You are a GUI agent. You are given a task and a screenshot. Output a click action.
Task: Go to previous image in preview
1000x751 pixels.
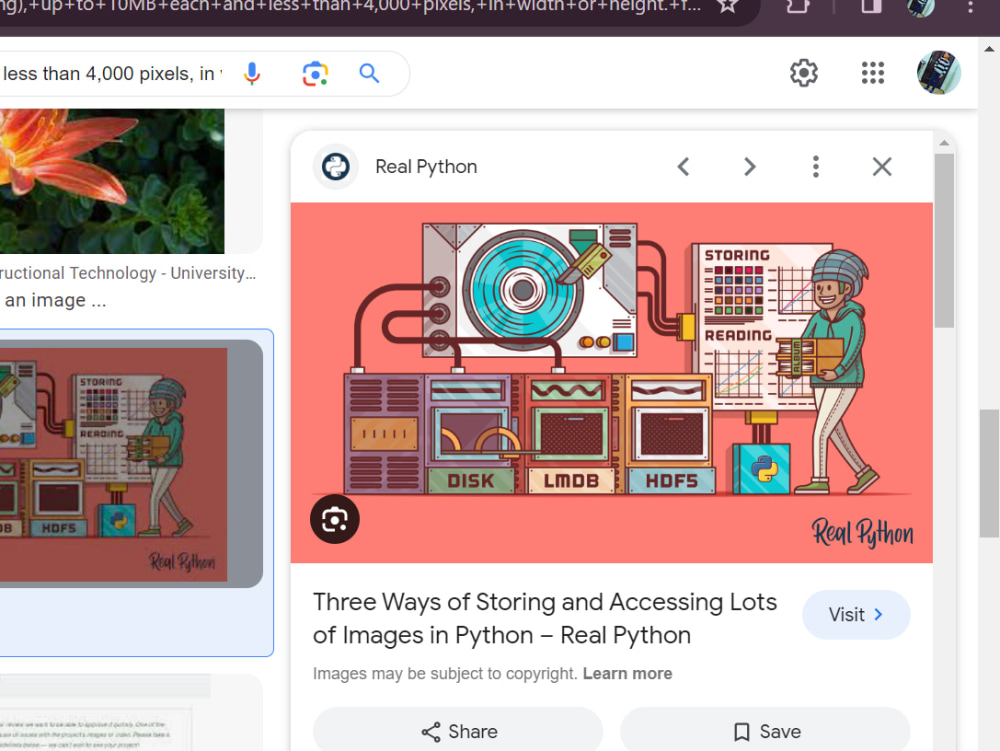pos(683,167)
